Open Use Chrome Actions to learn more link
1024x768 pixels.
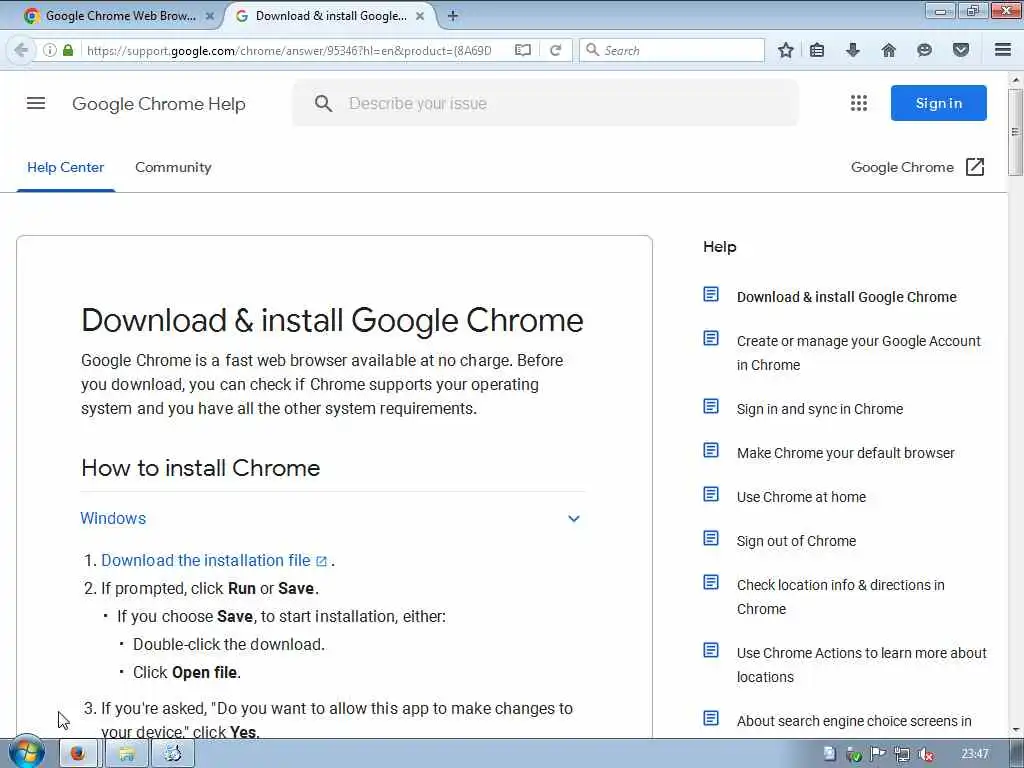(x=861, y=664)
